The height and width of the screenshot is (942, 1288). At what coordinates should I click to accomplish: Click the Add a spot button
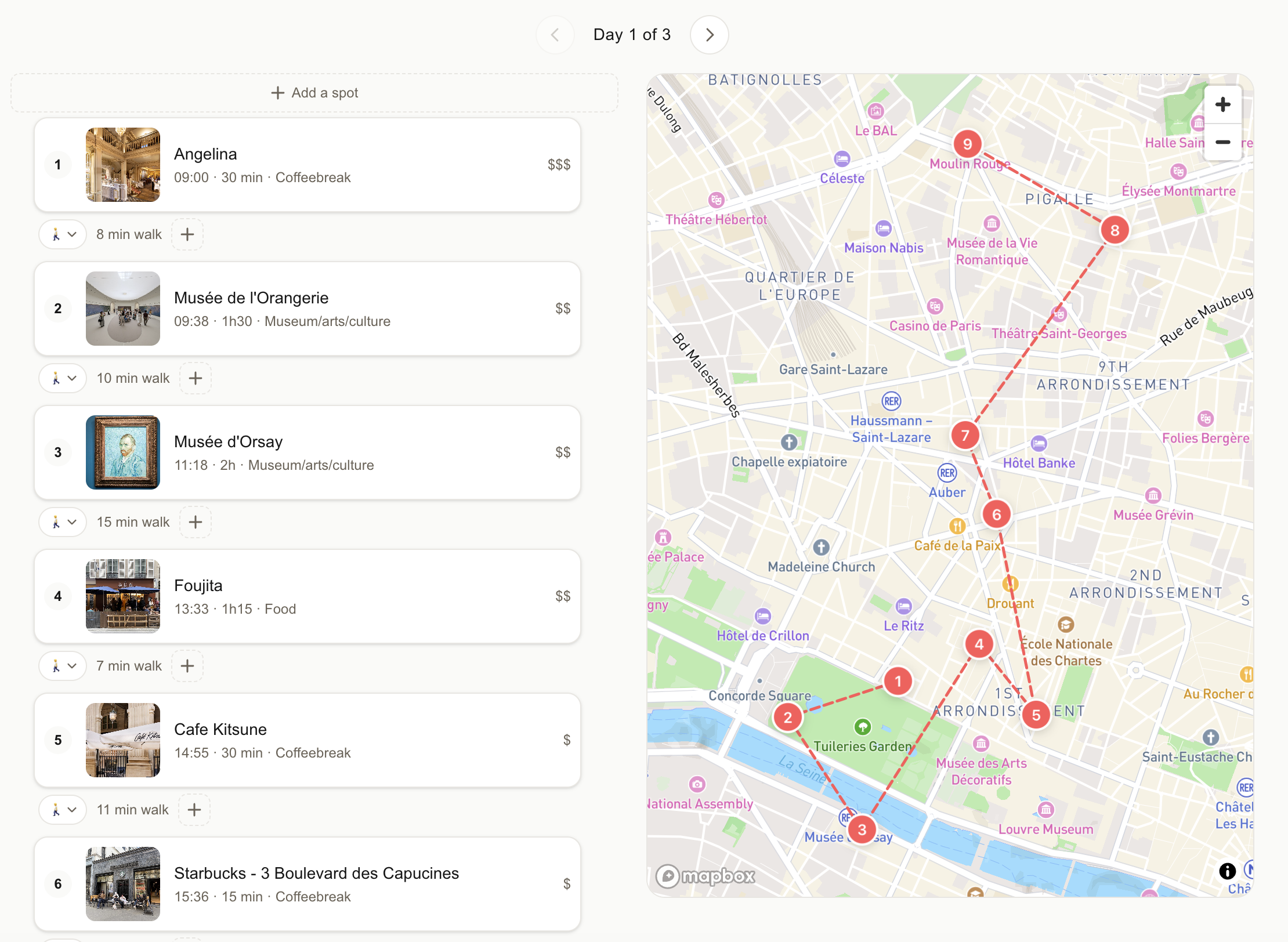coord(314,93)
